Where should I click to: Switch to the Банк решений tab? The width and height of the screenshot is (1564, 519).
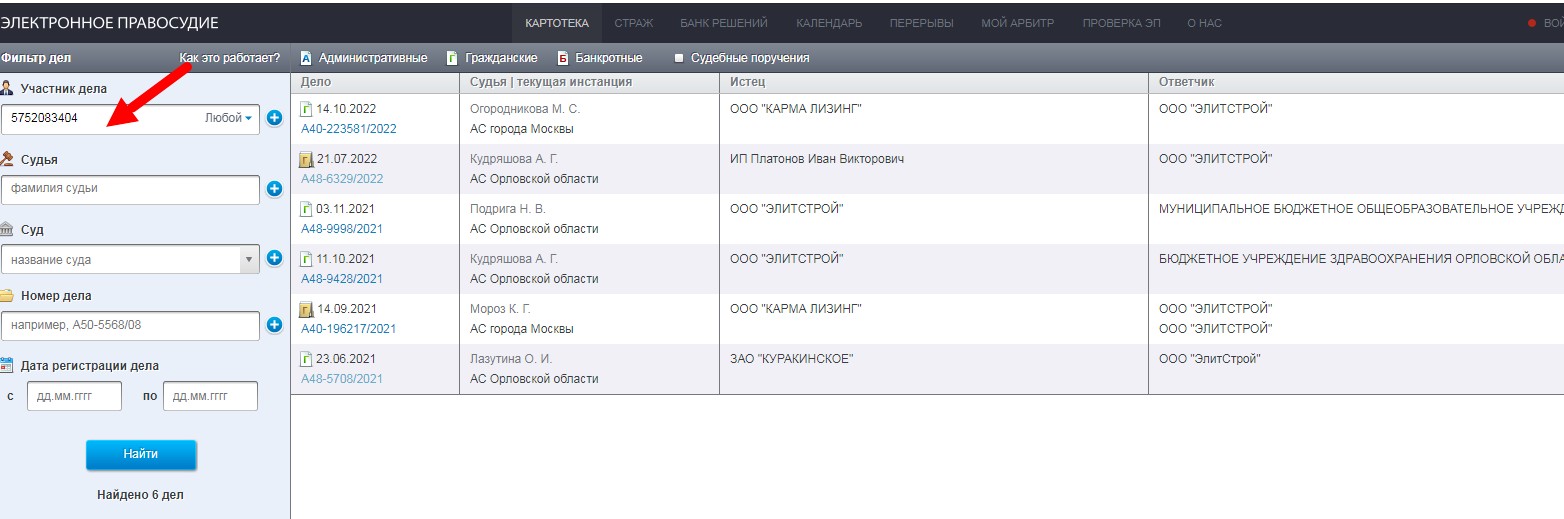(x=723, y=23)
